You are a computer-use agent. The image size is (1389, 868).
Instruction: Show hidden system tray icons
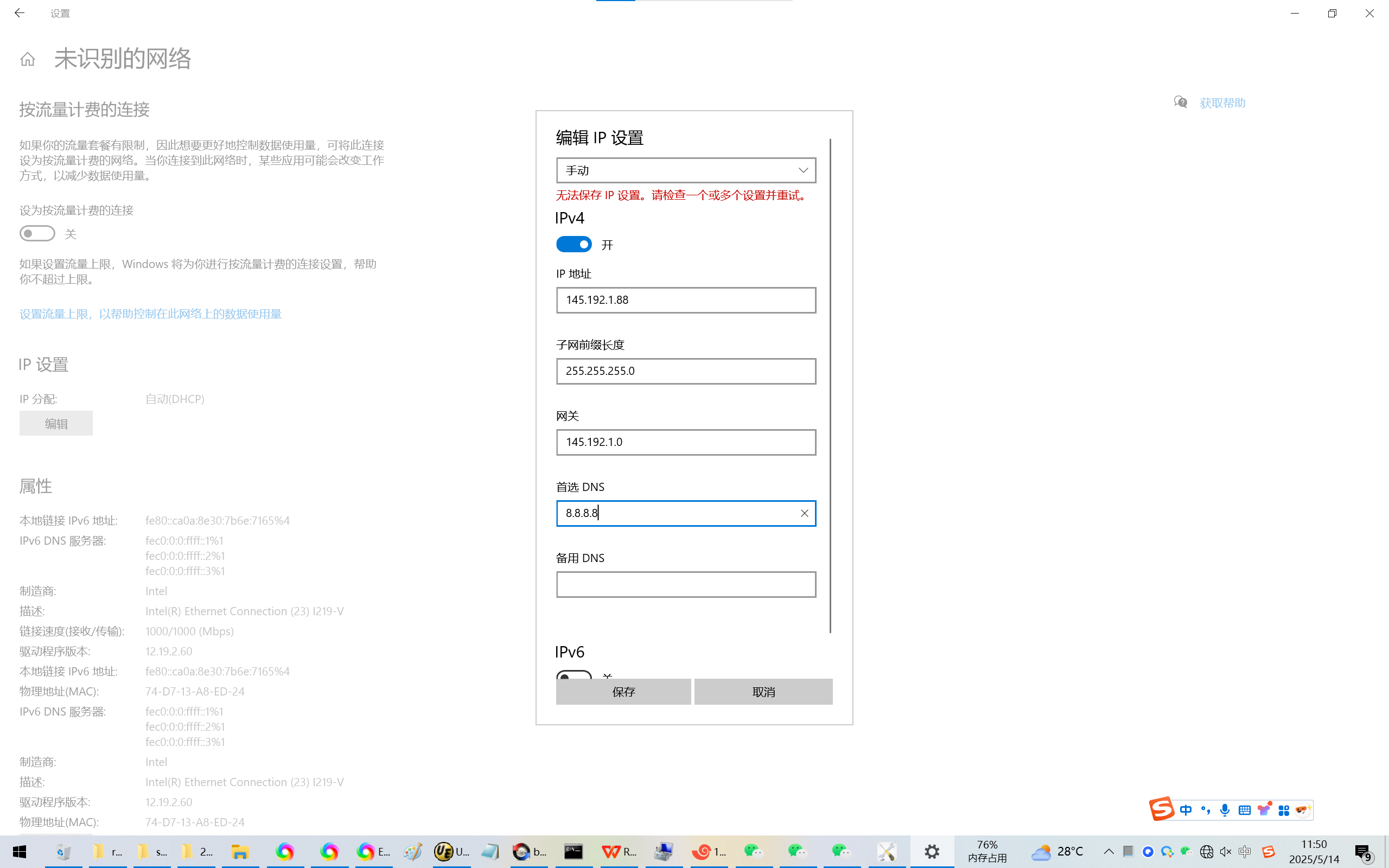1109,852
